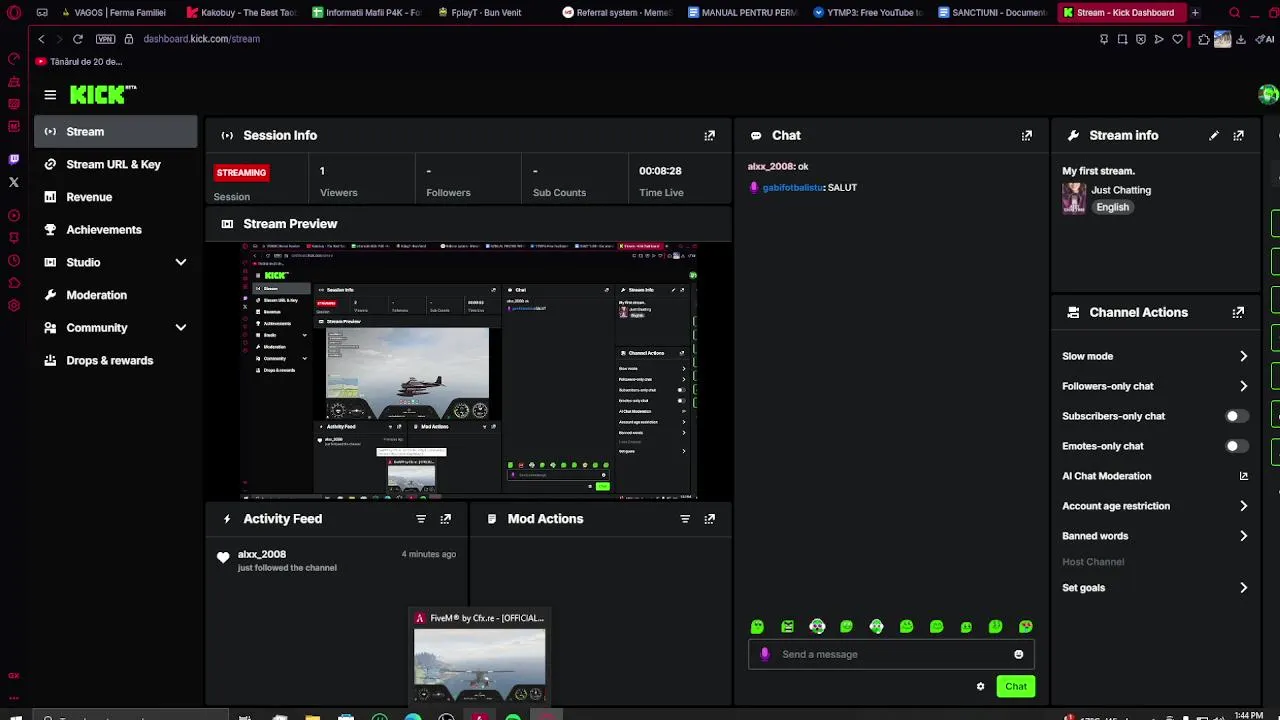The height and width of the screenshot is (720, 1280).
Task: Open the Achievements page
Action: coord(115,229)
